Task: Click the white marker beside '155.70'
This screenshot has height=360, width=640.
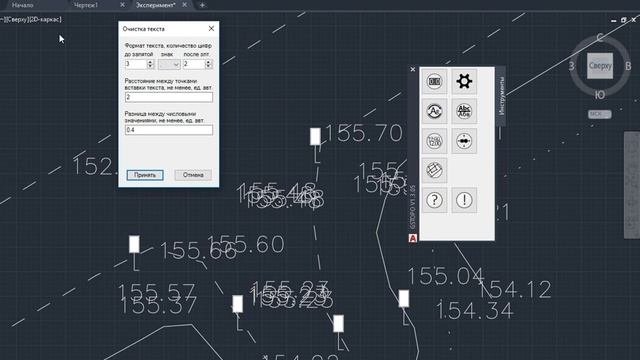Action: (315, 136)
